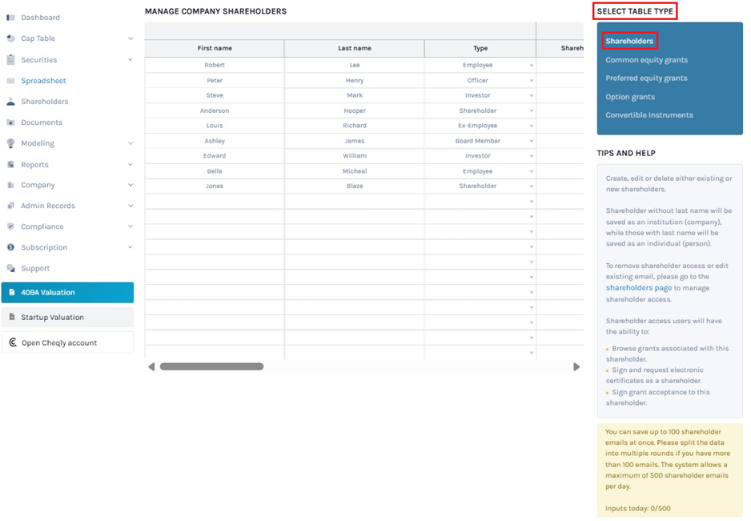Expand the Modeling menu chevron
Screen dimensions: 751x521
130,143
